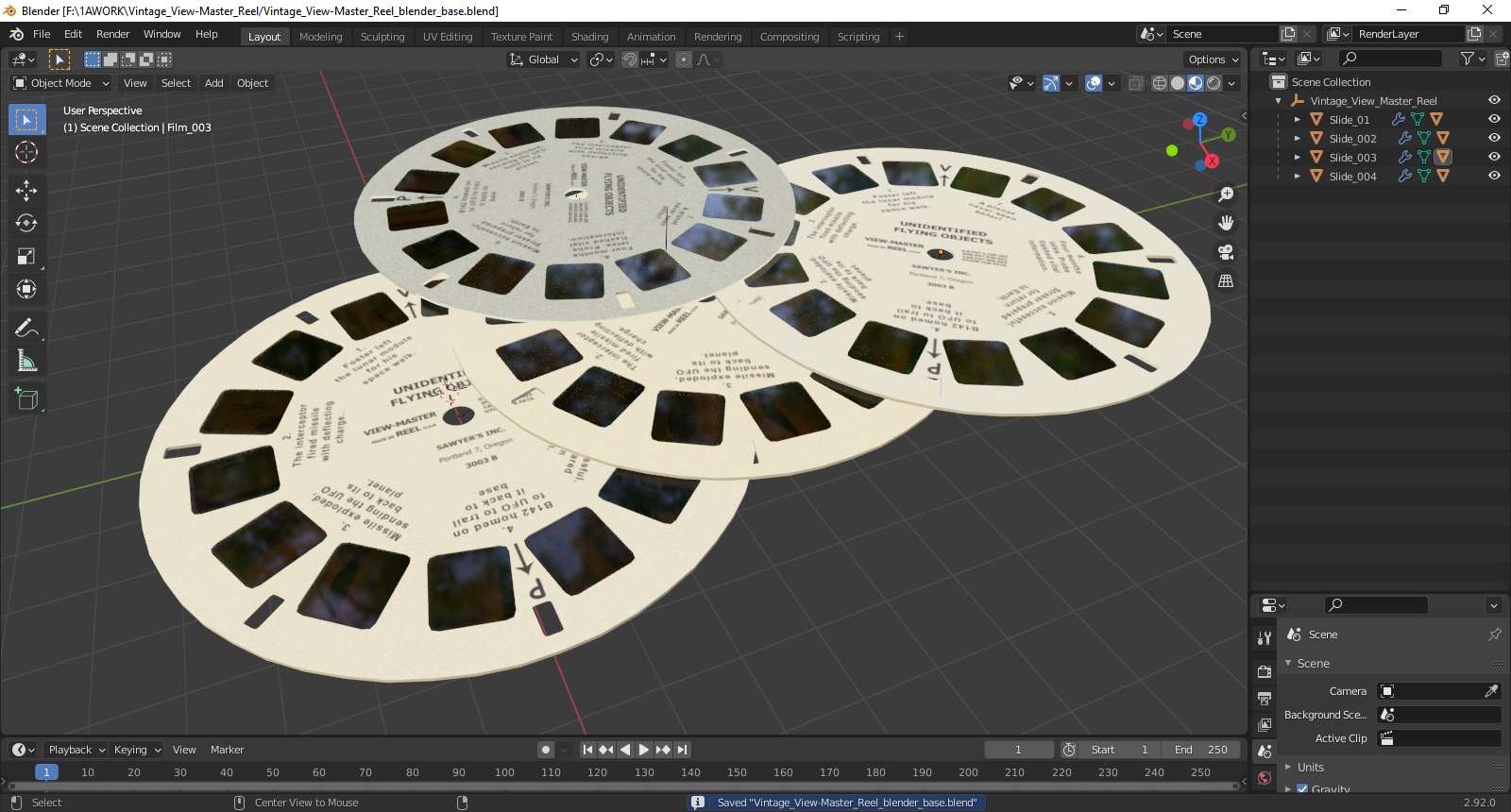Hide Vintage_View_Master_Reel collection in viewport
The height and width of the screenshot is (812, 1511).
click(1494, 100)
